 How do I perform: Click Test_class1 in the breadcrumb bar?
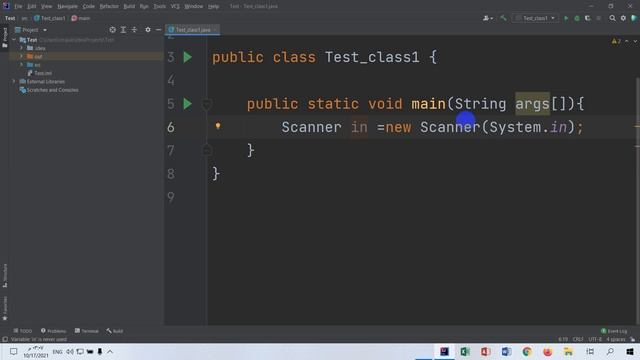pos(50,18)
